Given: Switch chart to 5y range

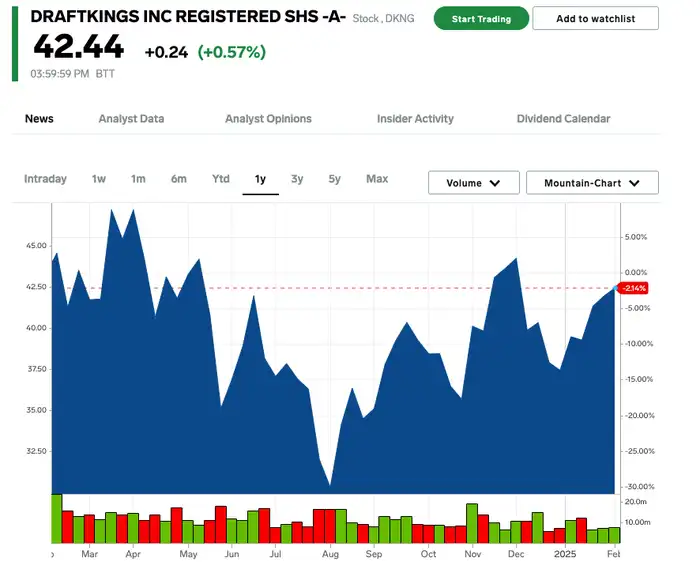Looking at the screenshot, I should tap(334, 179).
